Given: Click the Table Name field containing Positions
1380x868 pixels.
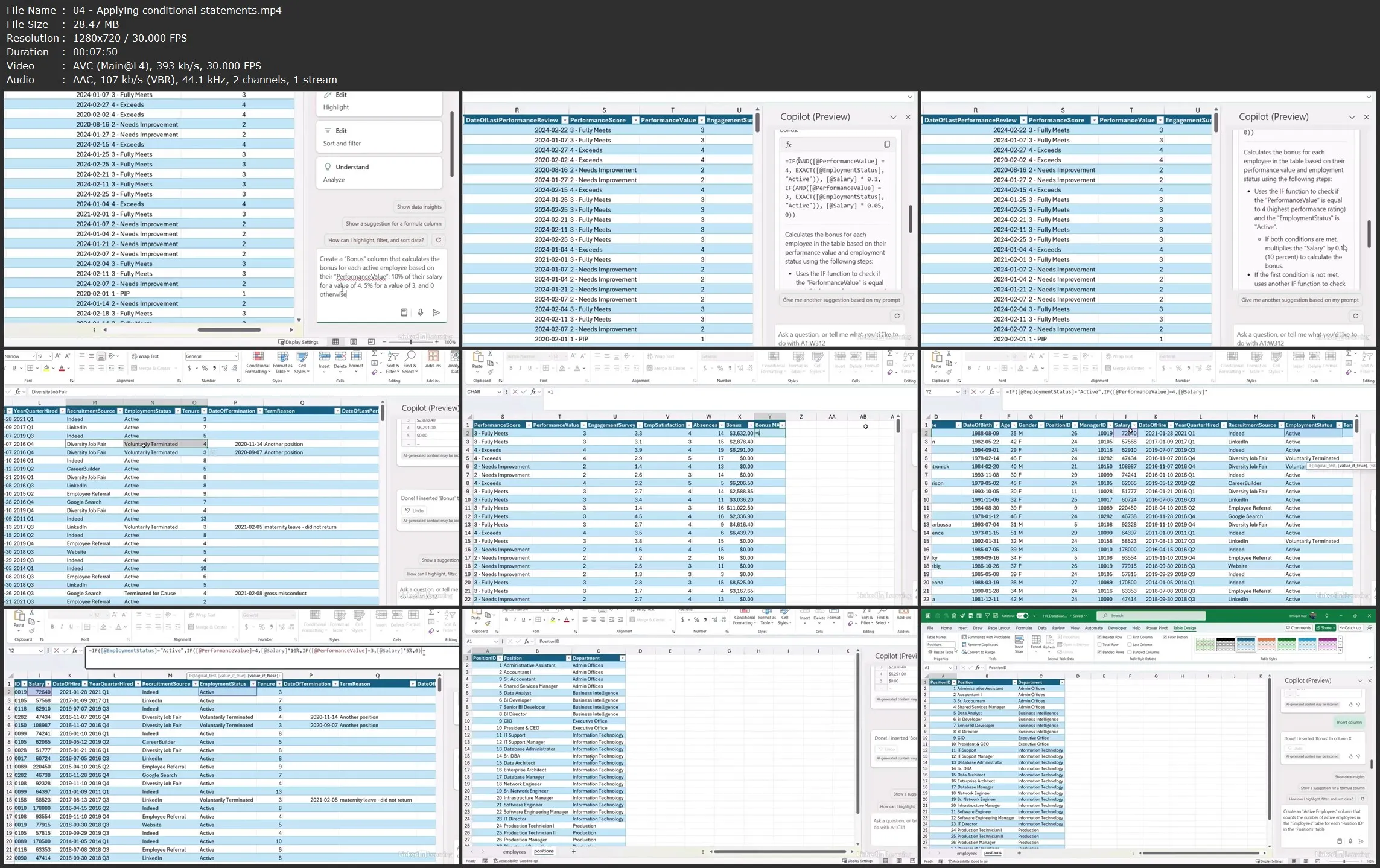Looking at the screenshot, I should click(x=940, y=645).
